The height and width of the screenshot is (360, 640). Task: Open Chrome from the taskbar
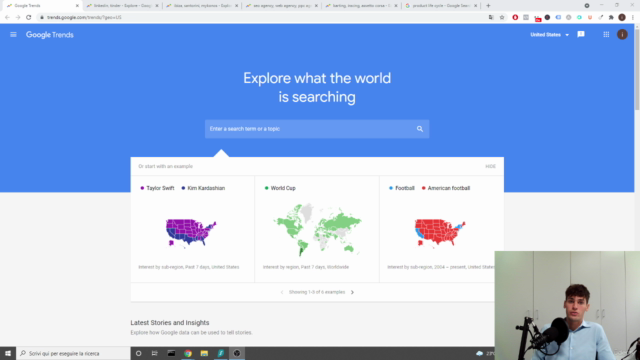188,353
